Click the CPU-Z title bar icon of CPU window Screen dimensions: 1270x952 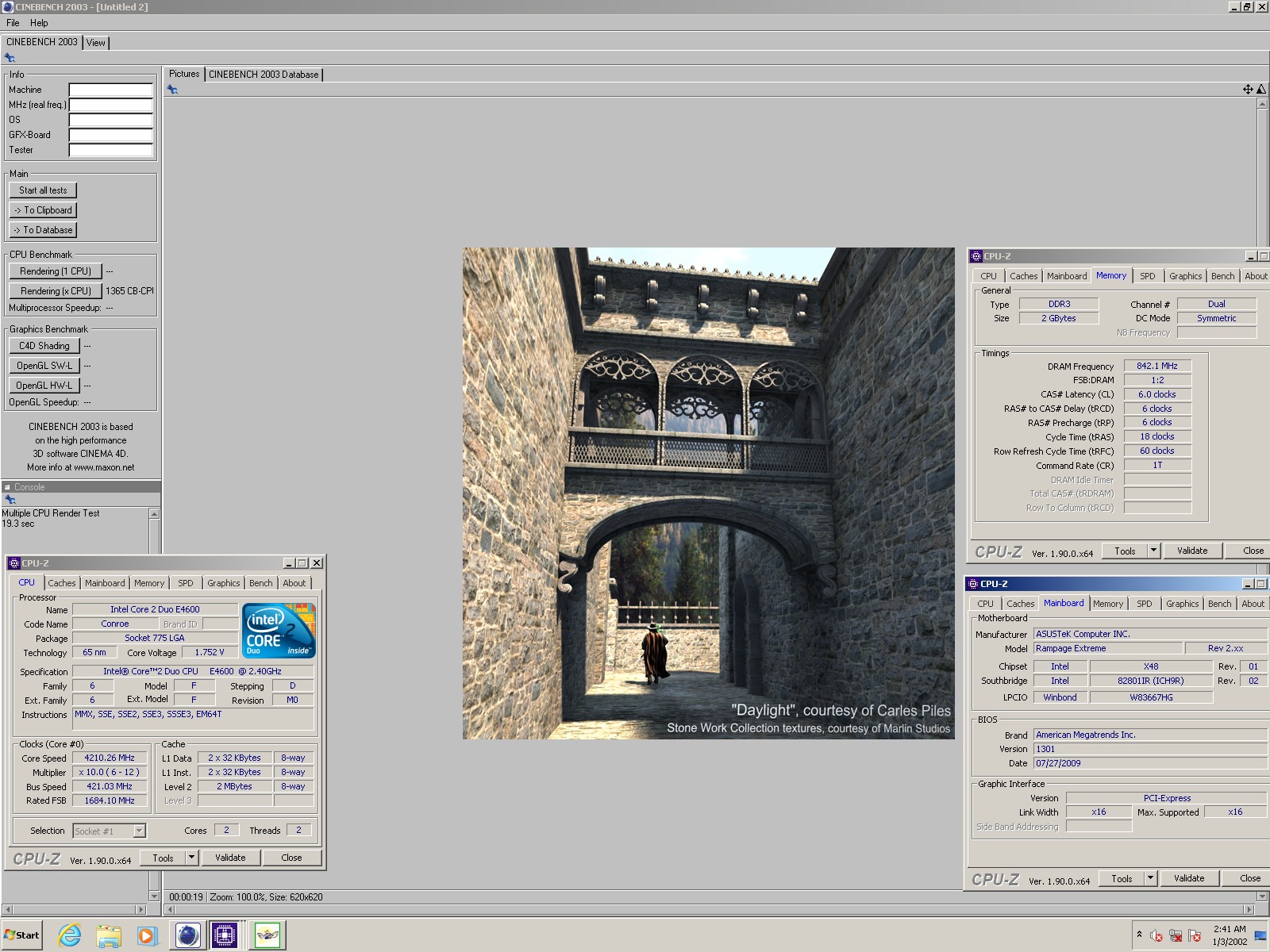click(x=13, y=563)
